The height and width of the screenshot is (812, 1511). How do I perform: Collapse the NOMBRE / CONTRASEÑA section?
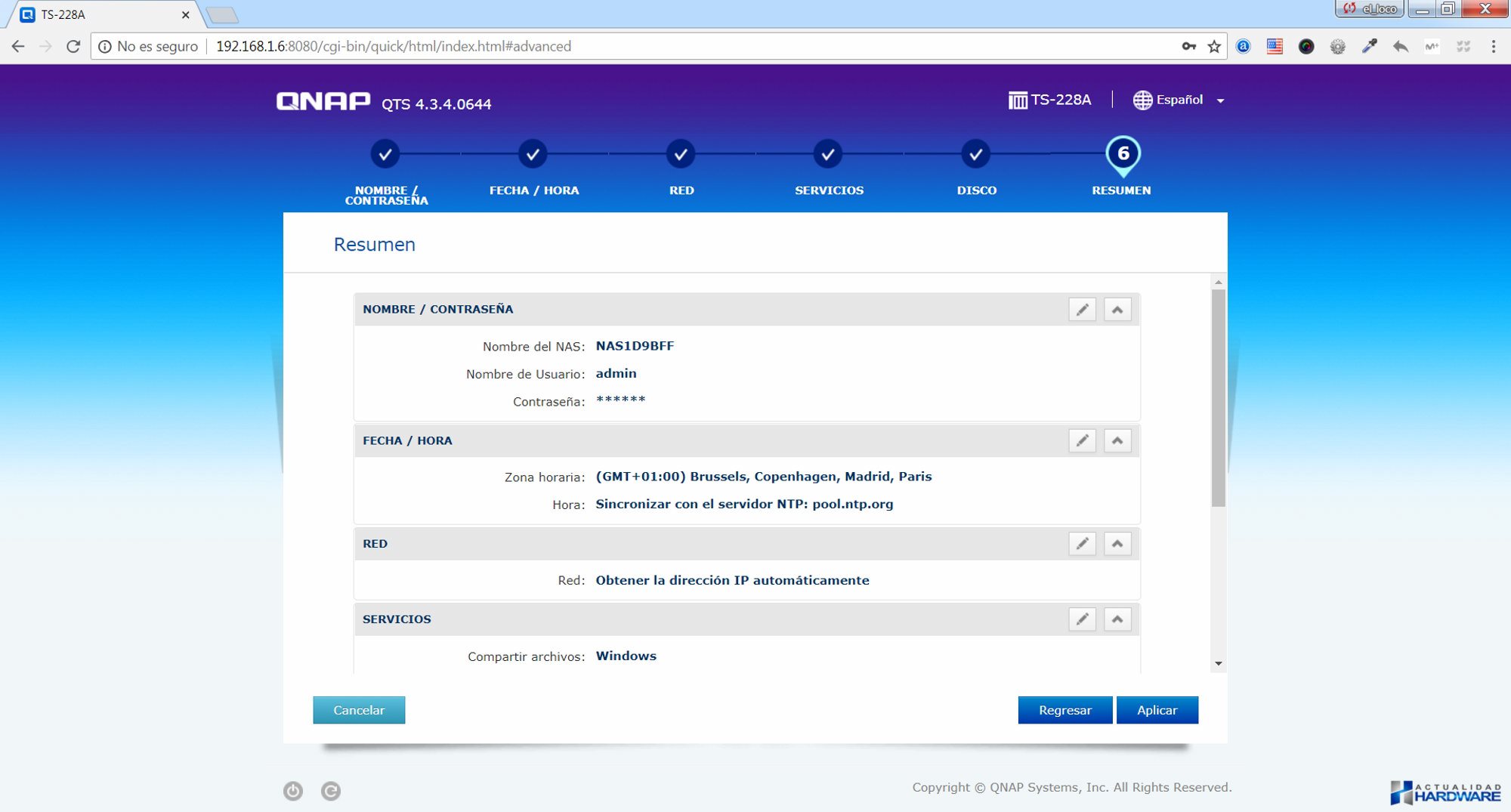point(1117,310)
